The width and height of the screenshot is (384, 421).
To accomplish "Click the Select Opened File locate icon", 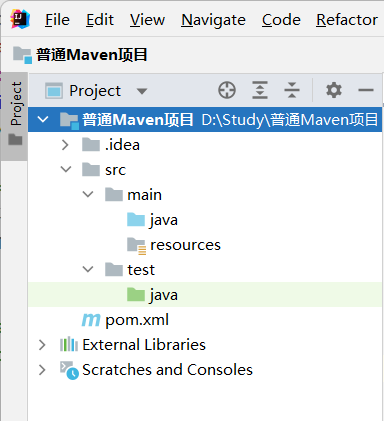I will tap(227, 90).
